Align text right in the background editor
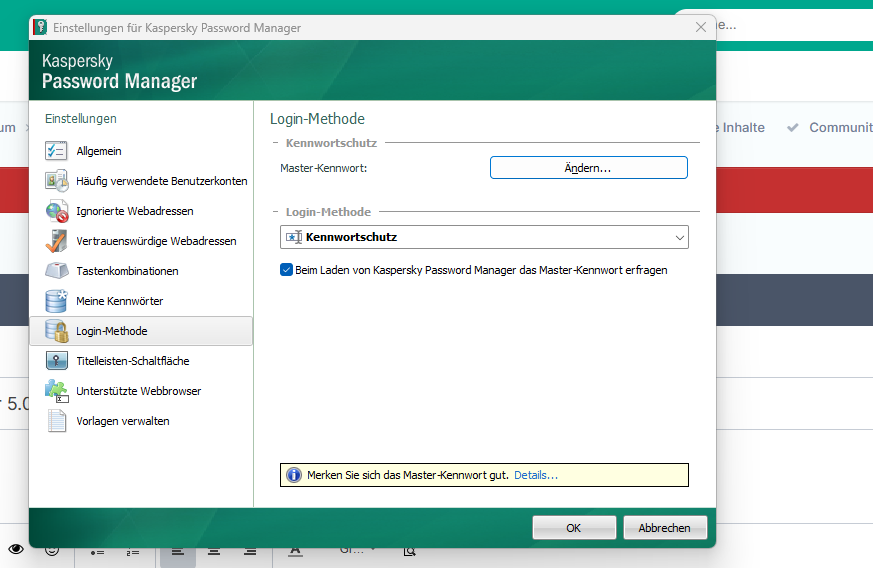 pos(250,551)
